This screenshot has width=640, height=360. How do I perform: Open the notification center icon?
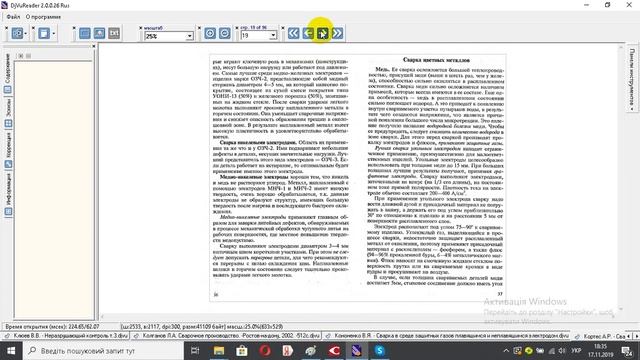(627, 351)
